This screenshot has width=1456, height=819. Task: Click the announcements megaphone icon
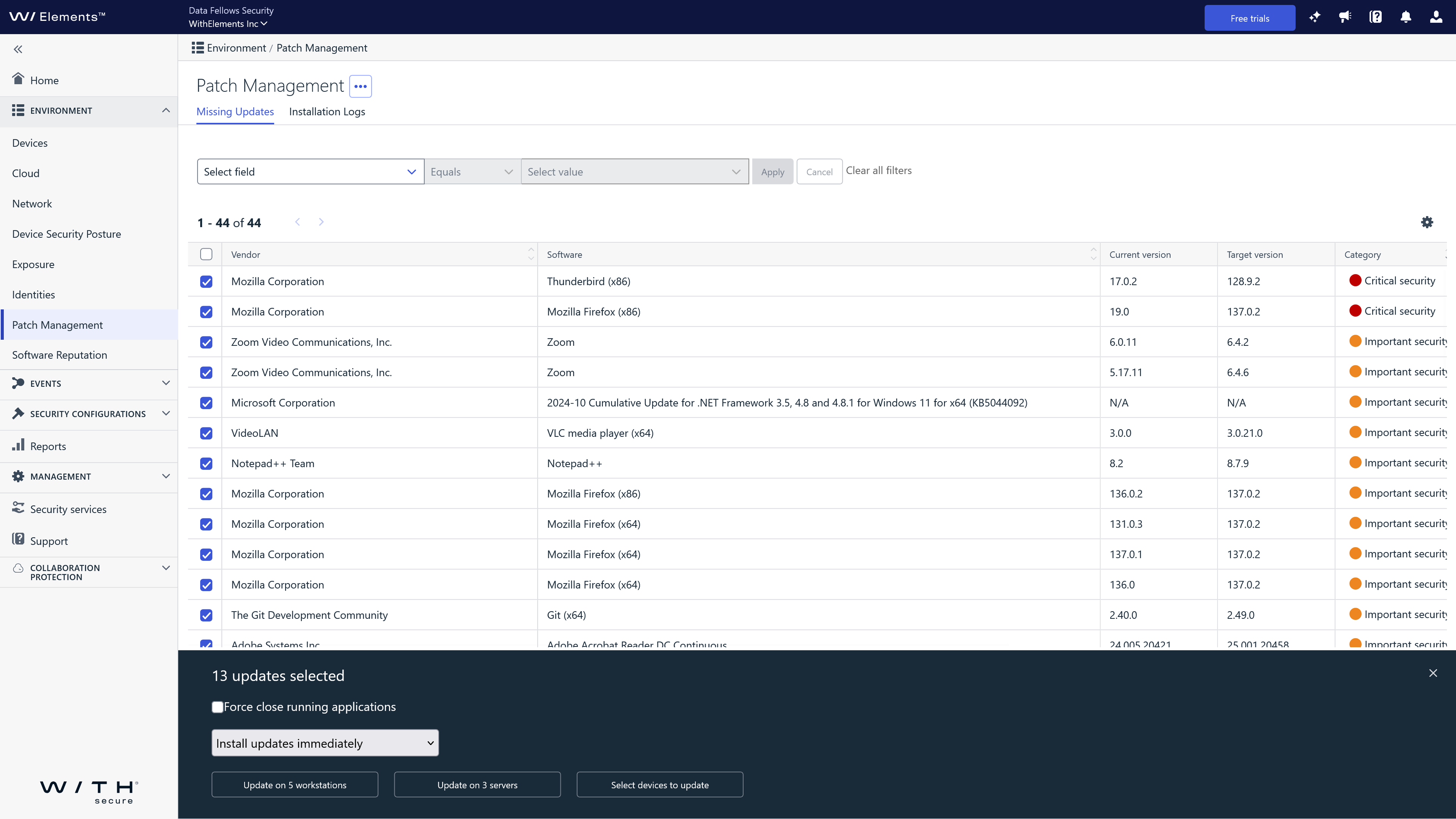point(1345,17)
